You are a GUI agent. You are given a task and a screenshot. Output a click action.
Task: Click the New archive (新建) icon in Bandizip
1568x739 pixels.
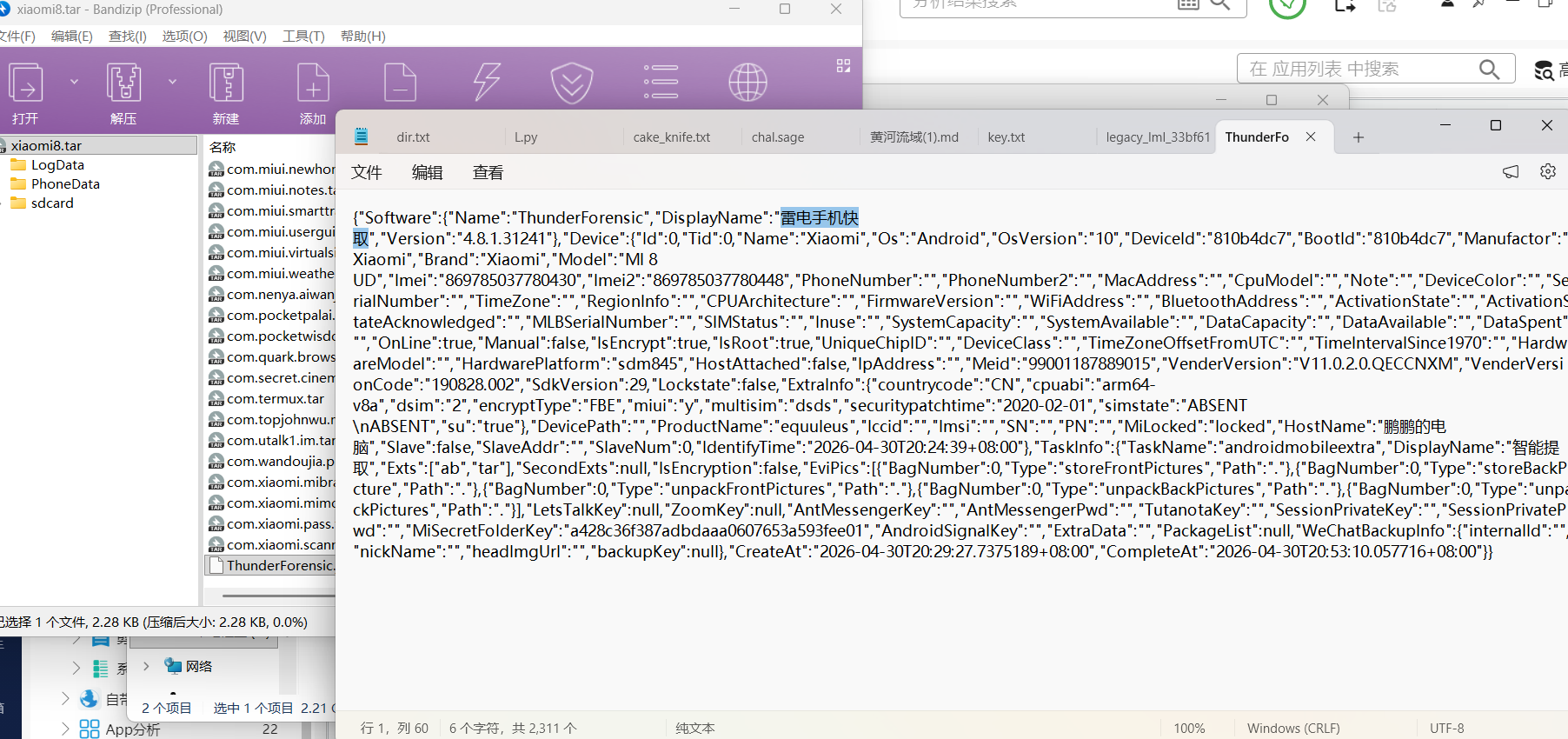(x=226, y=83)
